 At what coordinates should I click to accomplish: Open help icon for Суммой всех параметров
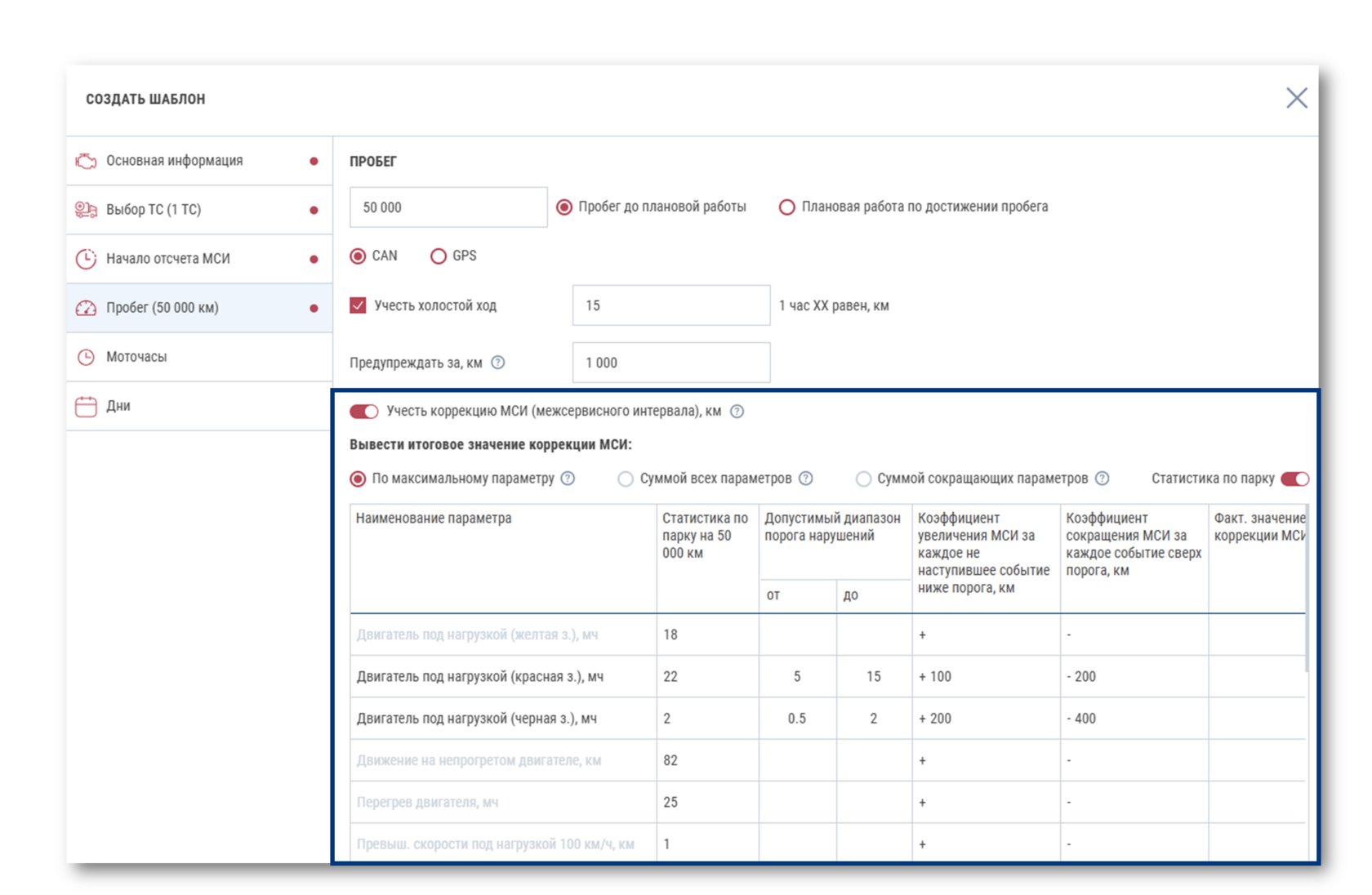pos(805,479)
